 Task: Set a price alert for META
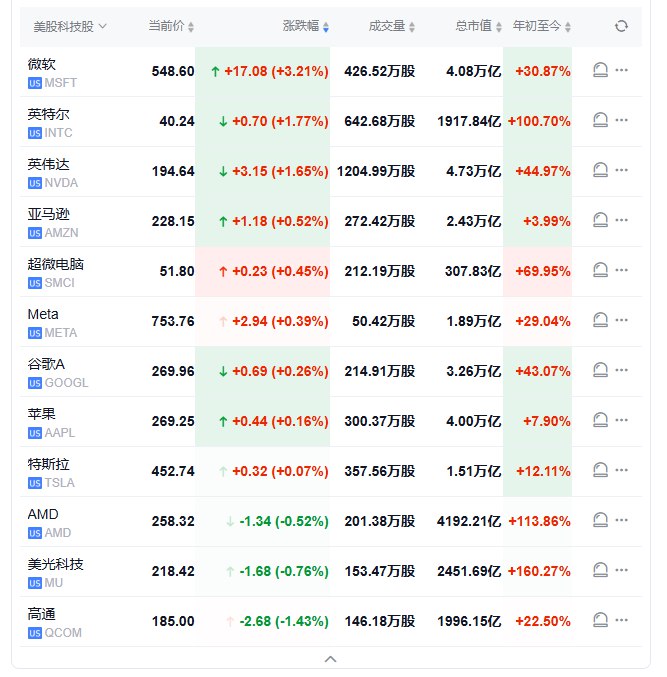coord(600,320)
